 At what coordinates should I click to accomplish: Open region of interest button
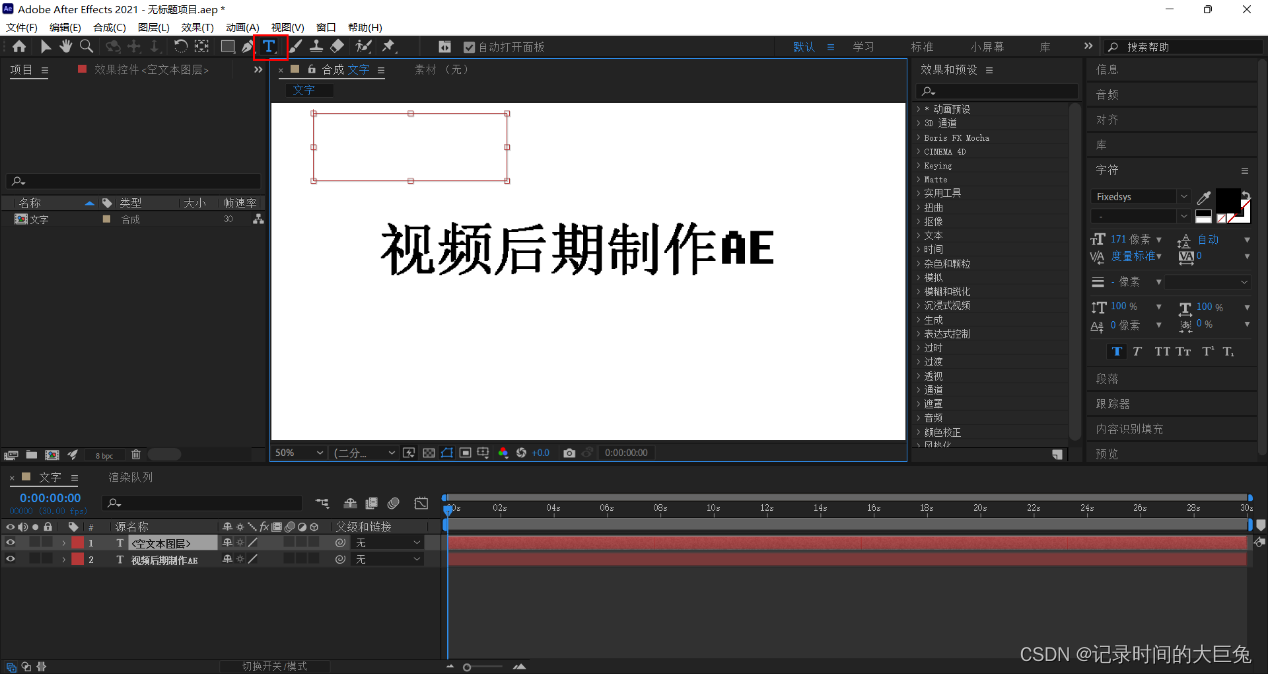coord(465,453)
